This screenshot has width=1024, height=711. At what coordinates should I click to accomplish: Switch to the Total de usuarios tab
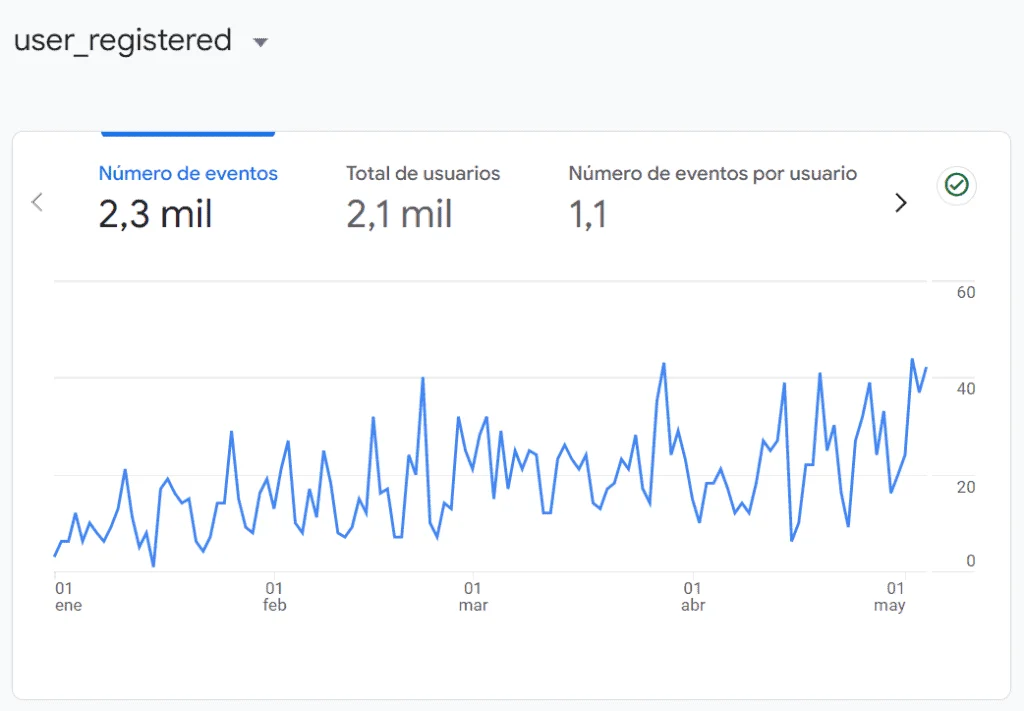[423, 173]
